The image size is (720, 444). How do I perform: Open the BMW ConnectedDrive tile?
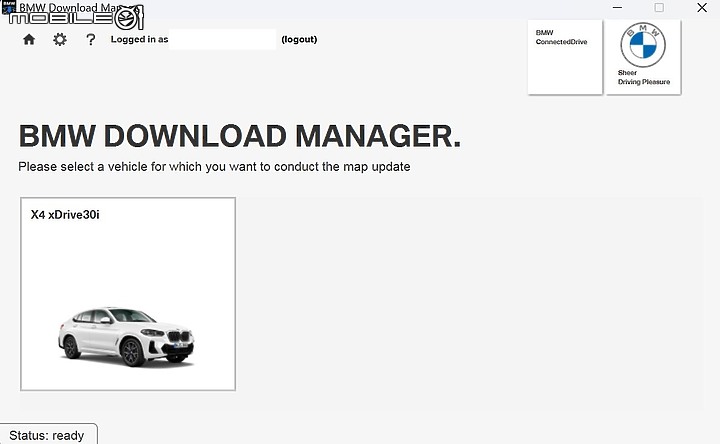click(x=565, y=57)
